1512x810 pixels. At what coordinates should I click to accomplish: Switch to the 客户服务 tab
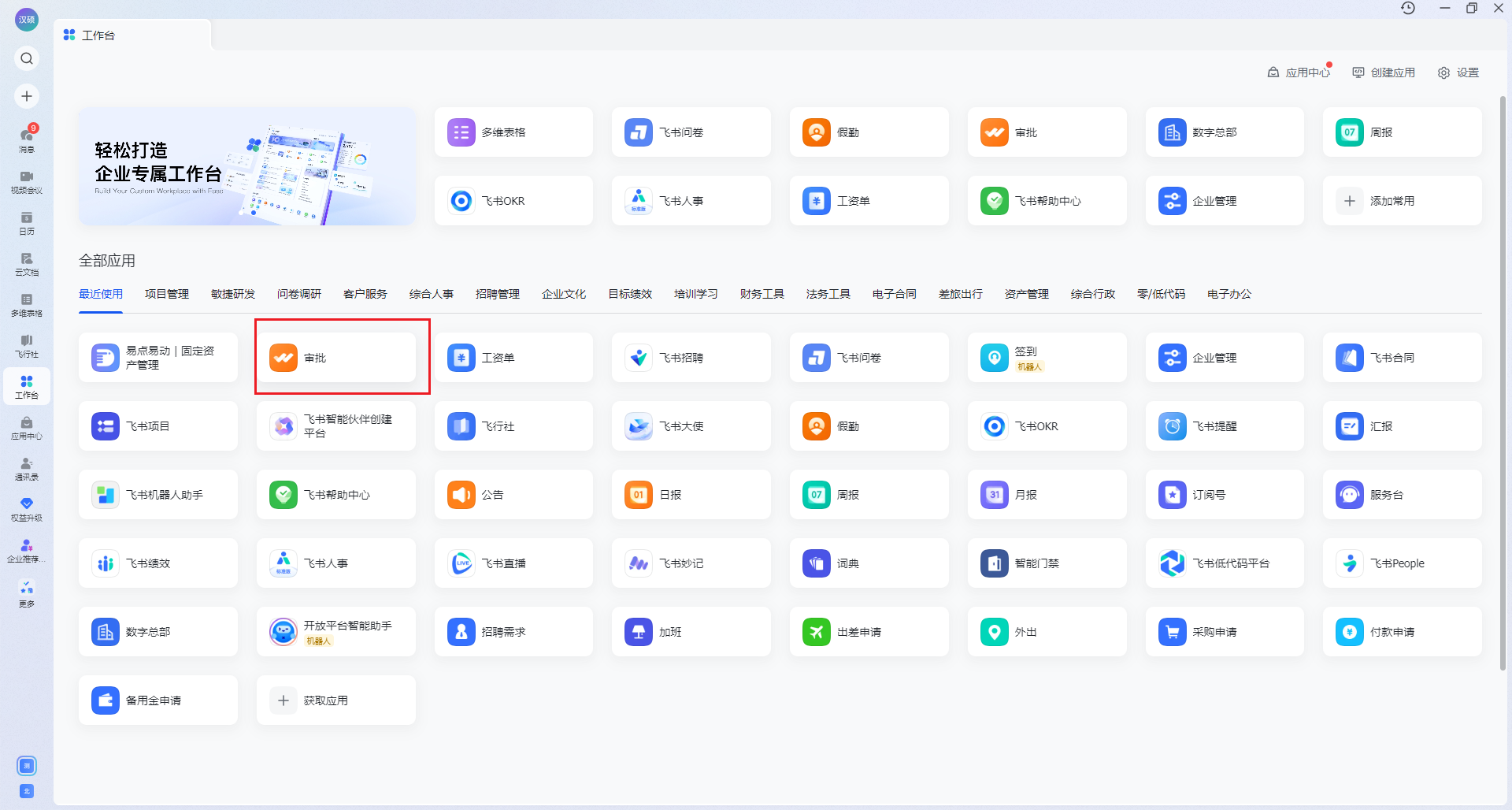click(x=365, y=294)
